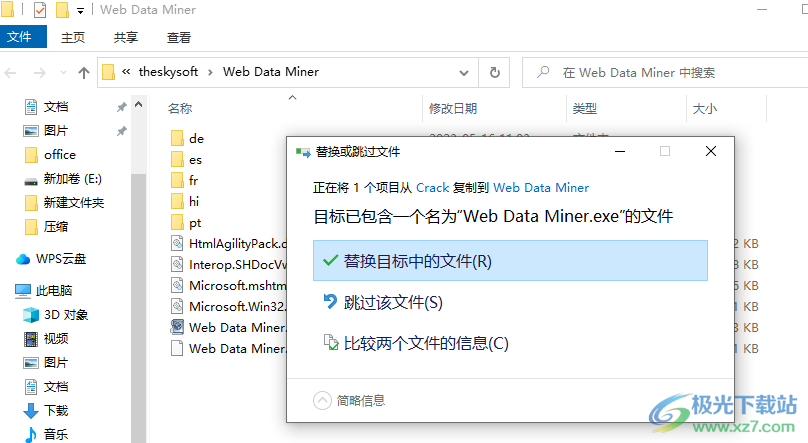Go forward with the forward arrow
The height and width of the screenshot is (443, 808).
coord(40,73)
